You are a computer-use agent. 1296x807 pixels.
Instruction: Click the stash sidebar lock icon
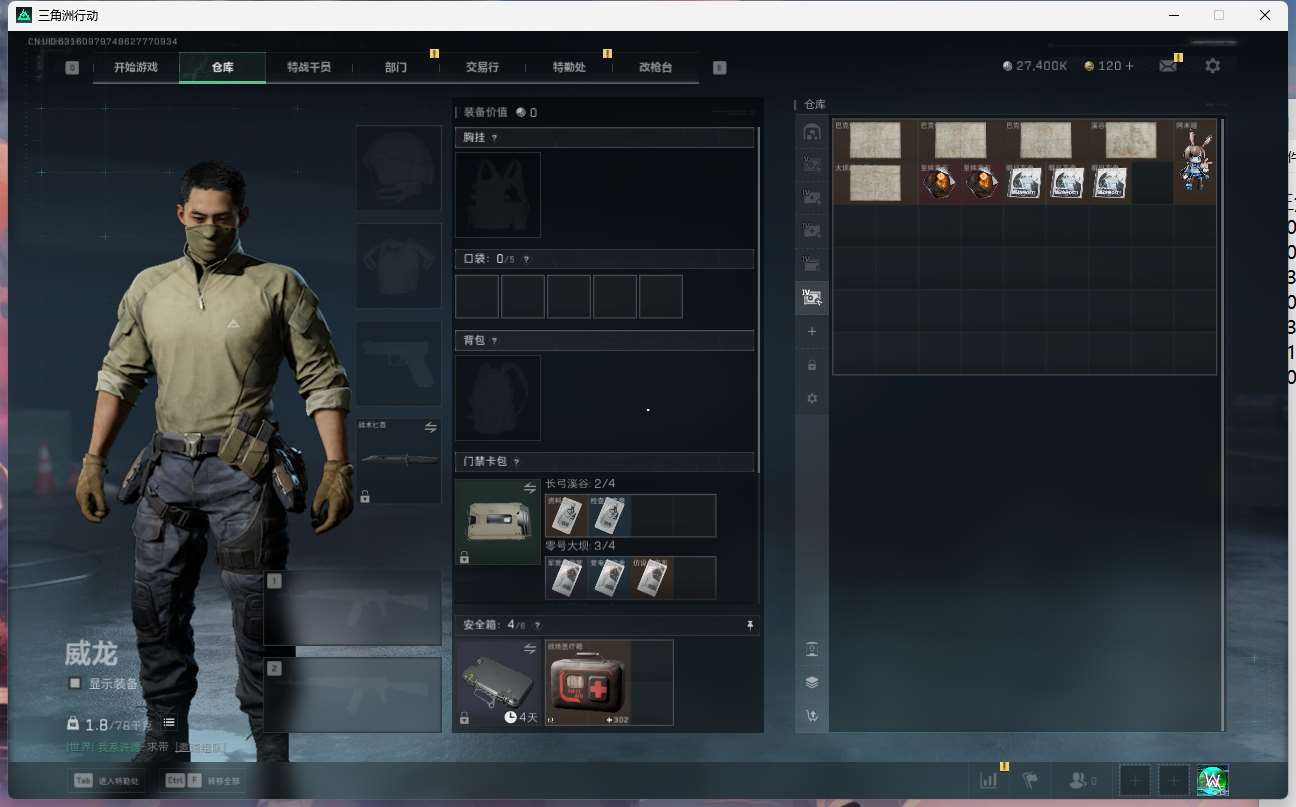pos(812,365)
